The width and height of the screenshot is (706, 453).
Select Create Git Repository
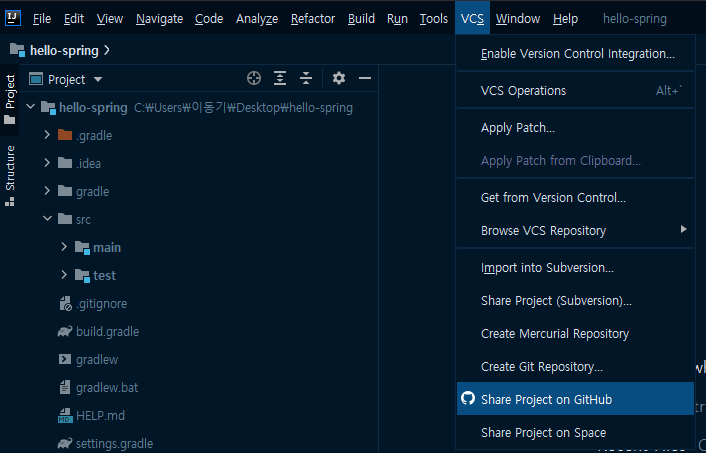tap(575, 367)
